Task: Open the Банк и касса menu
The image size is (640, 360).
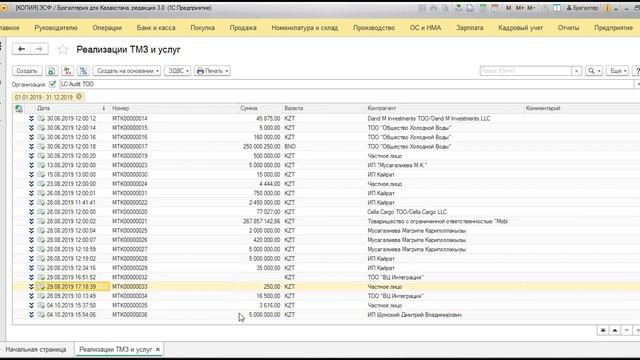Action: pos(156,28)
